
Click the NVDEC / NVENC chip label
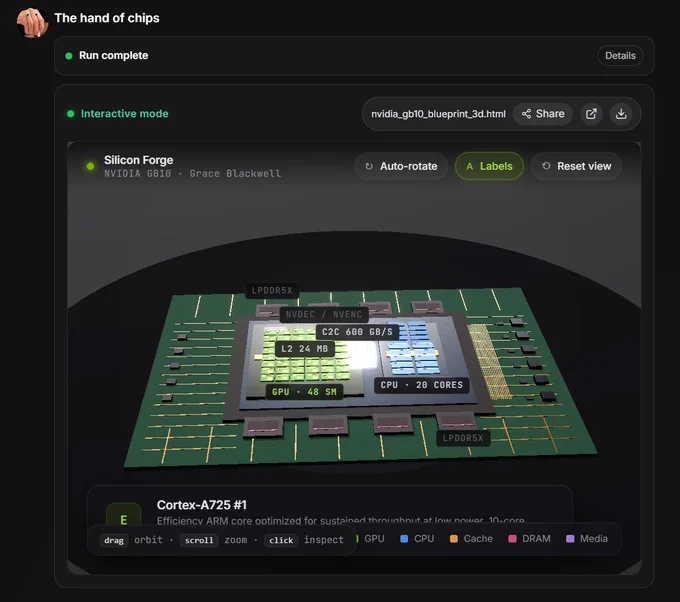[324, 314]
